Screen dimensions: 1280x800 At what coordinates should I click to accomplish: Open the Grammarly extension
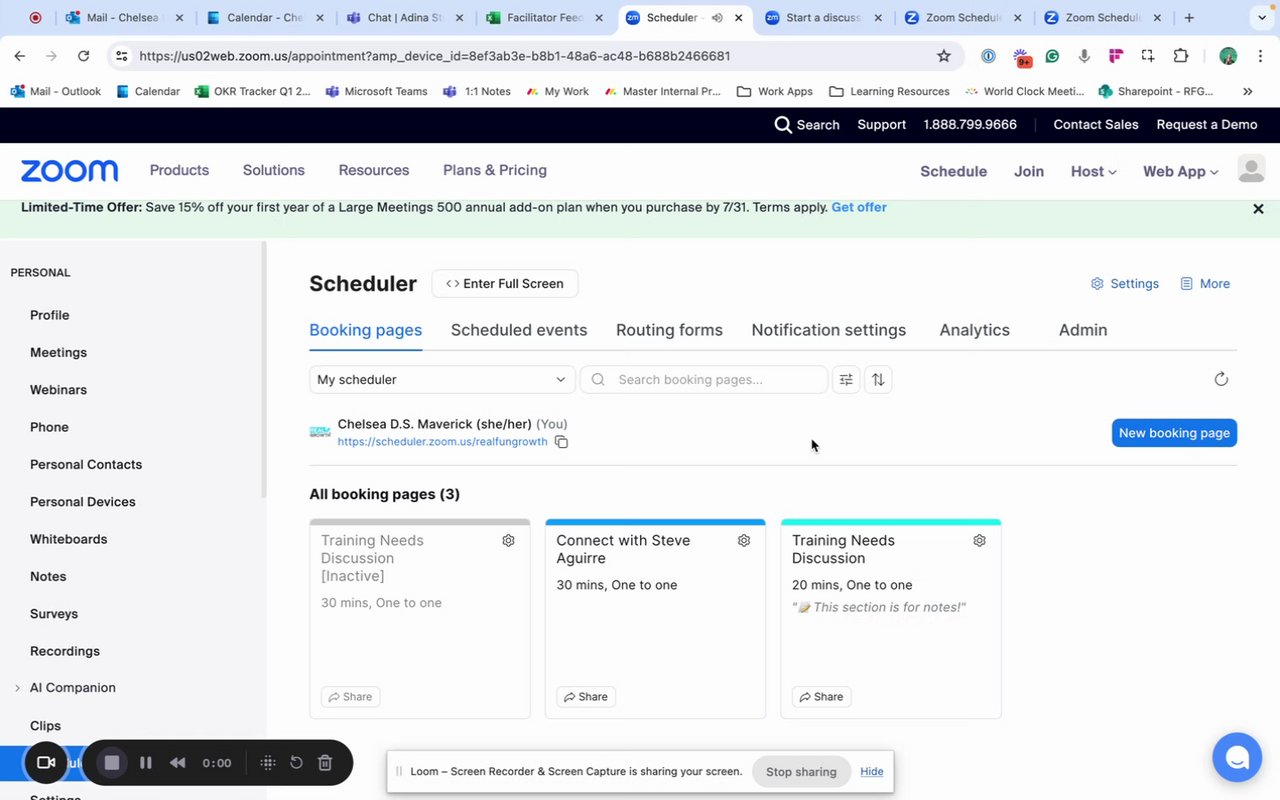[x=1053, y=56]
